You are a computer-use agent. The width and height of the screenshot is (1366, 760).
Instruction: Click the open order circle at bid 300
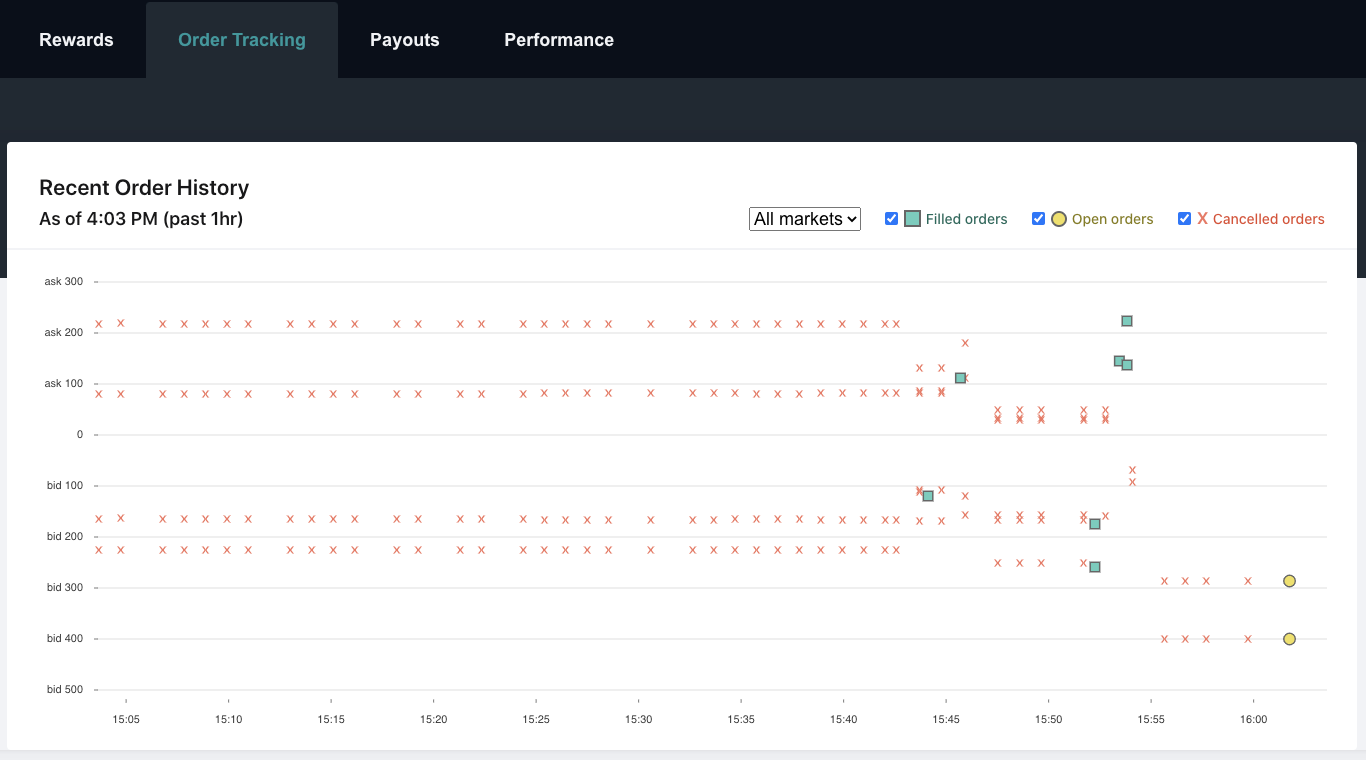(x=1290, y=581)
